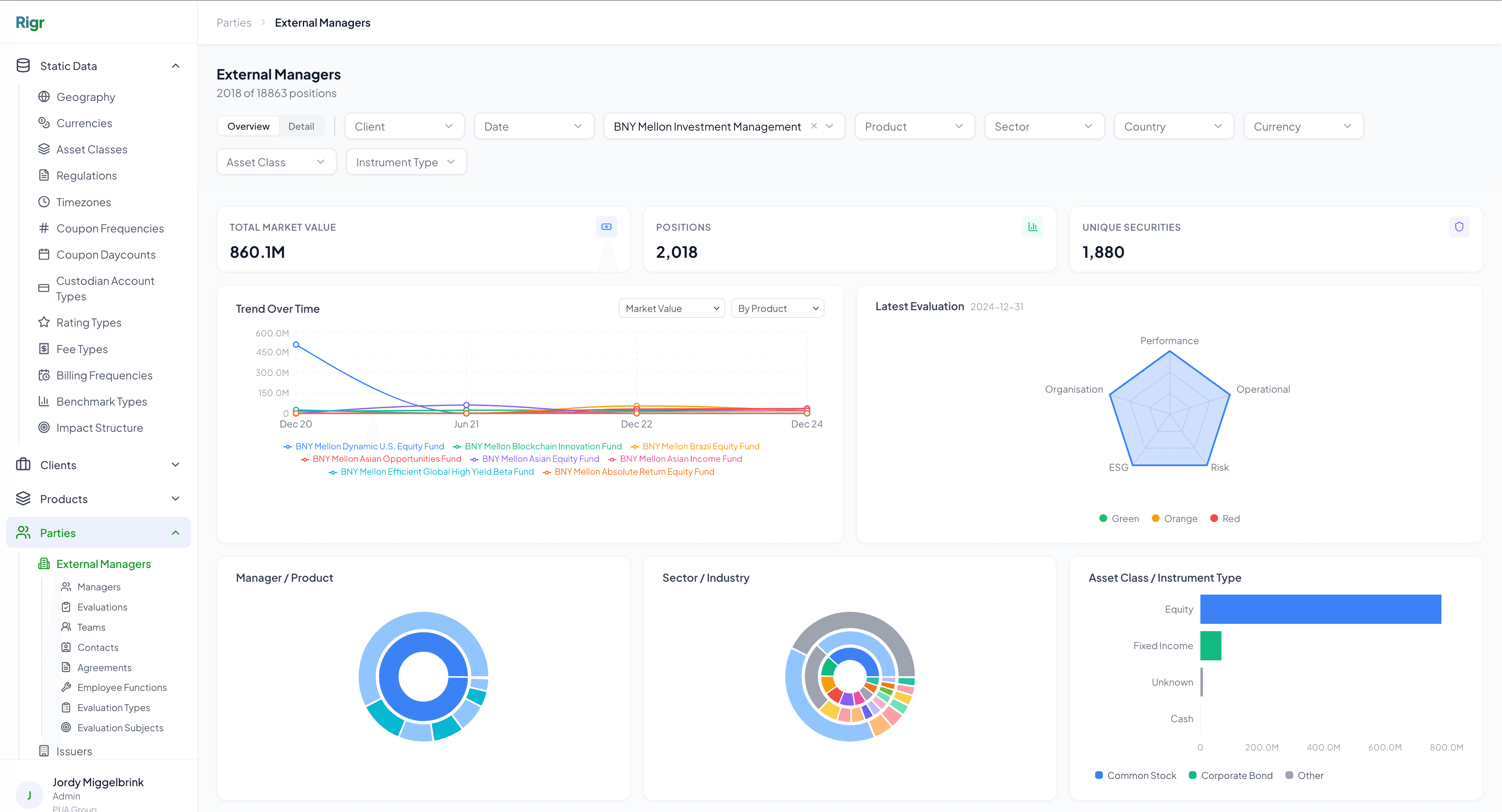The width and height of the screenshot is (1502, 812).
Task: Open the Product filter dropdown
Action: [914, 126]
